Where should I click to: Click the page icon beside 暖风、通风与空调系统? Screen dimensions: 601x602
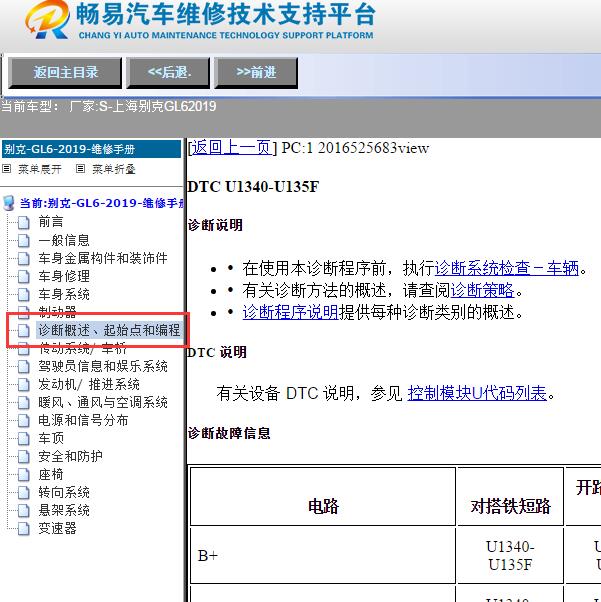[x=24, y=403]
